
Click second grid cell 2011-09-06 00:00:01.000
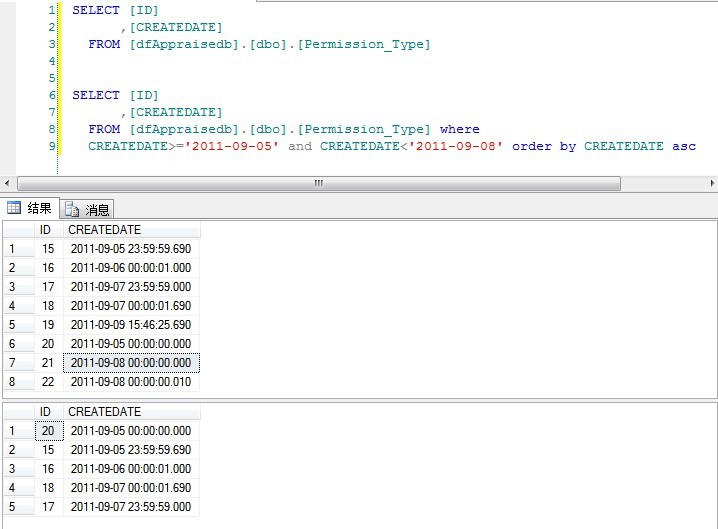pos(131,469)
